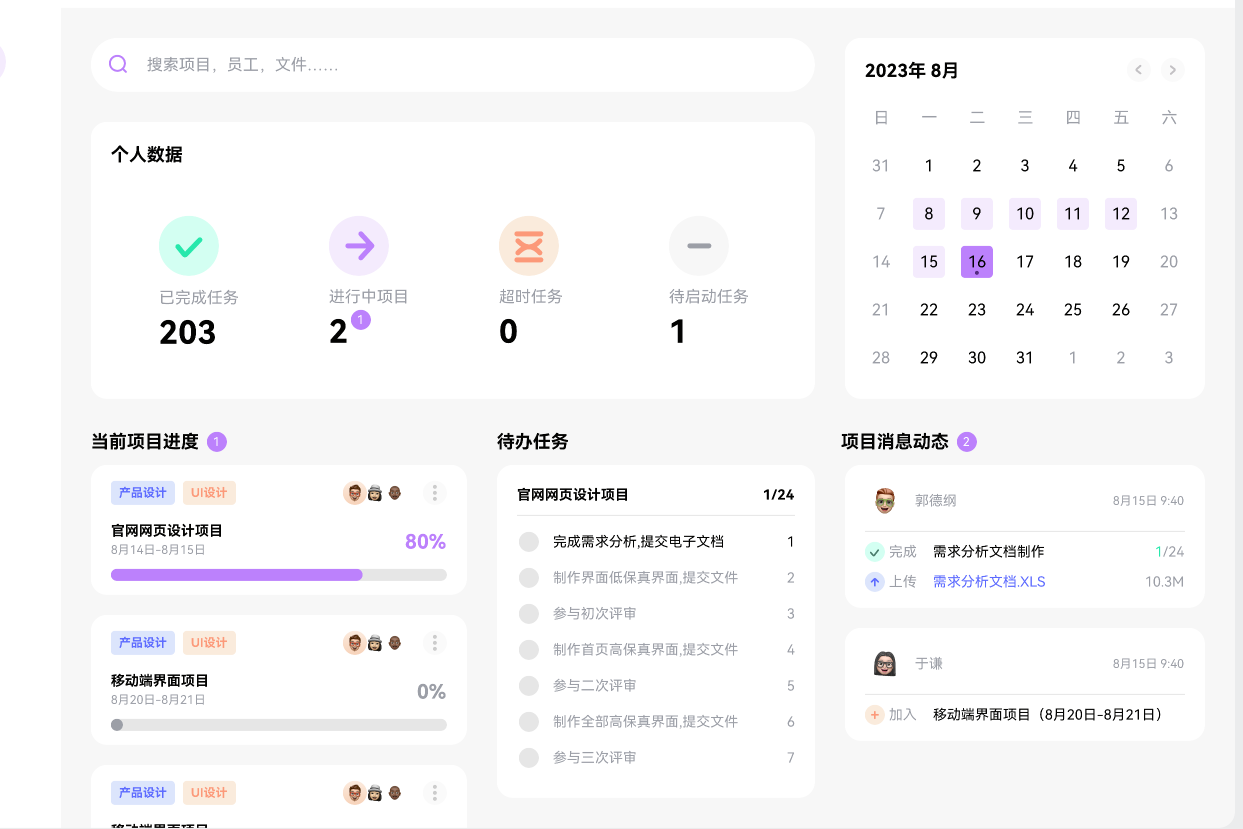This screenshot has width=1243, height=829.
Task: Check off 参与初次评审 task
Action: click(529, 614)
